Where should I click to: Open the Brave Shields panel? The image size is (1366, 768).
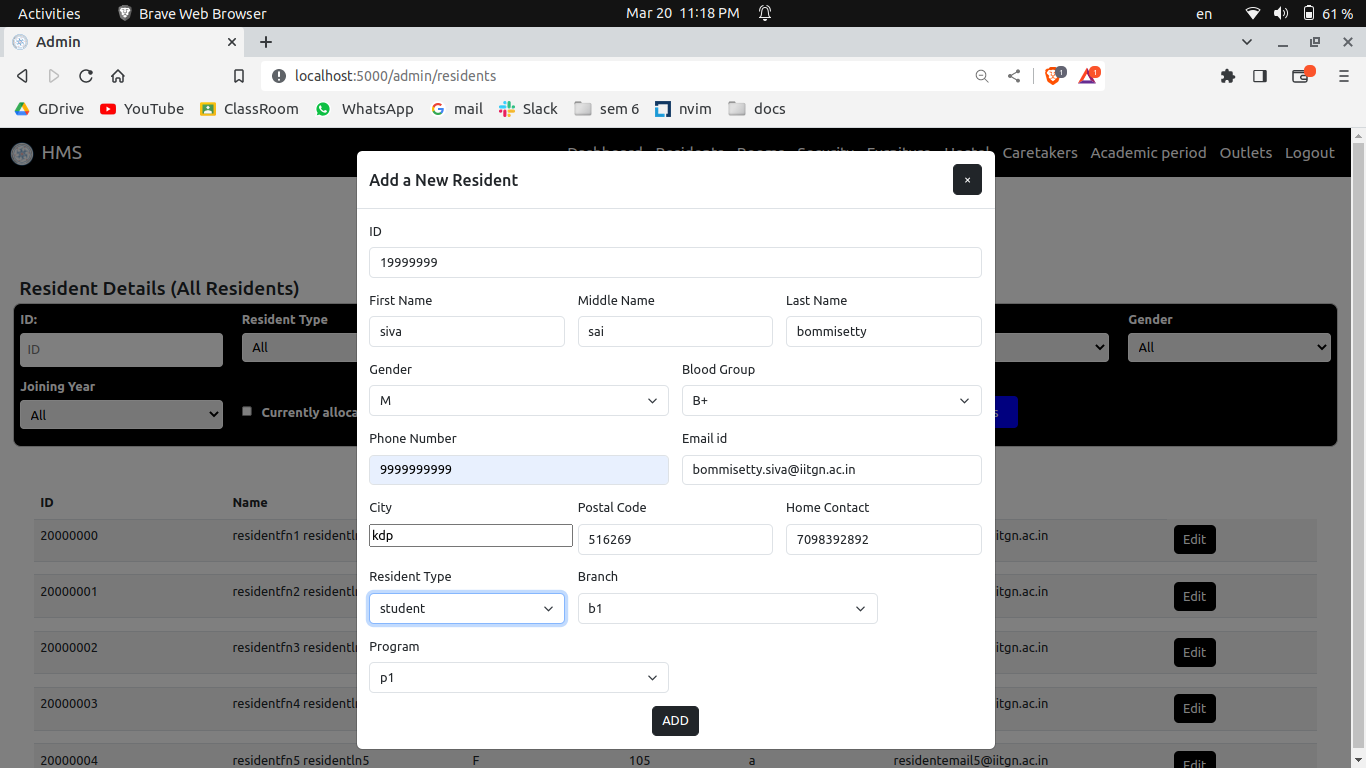click(x=1052, y=75)
